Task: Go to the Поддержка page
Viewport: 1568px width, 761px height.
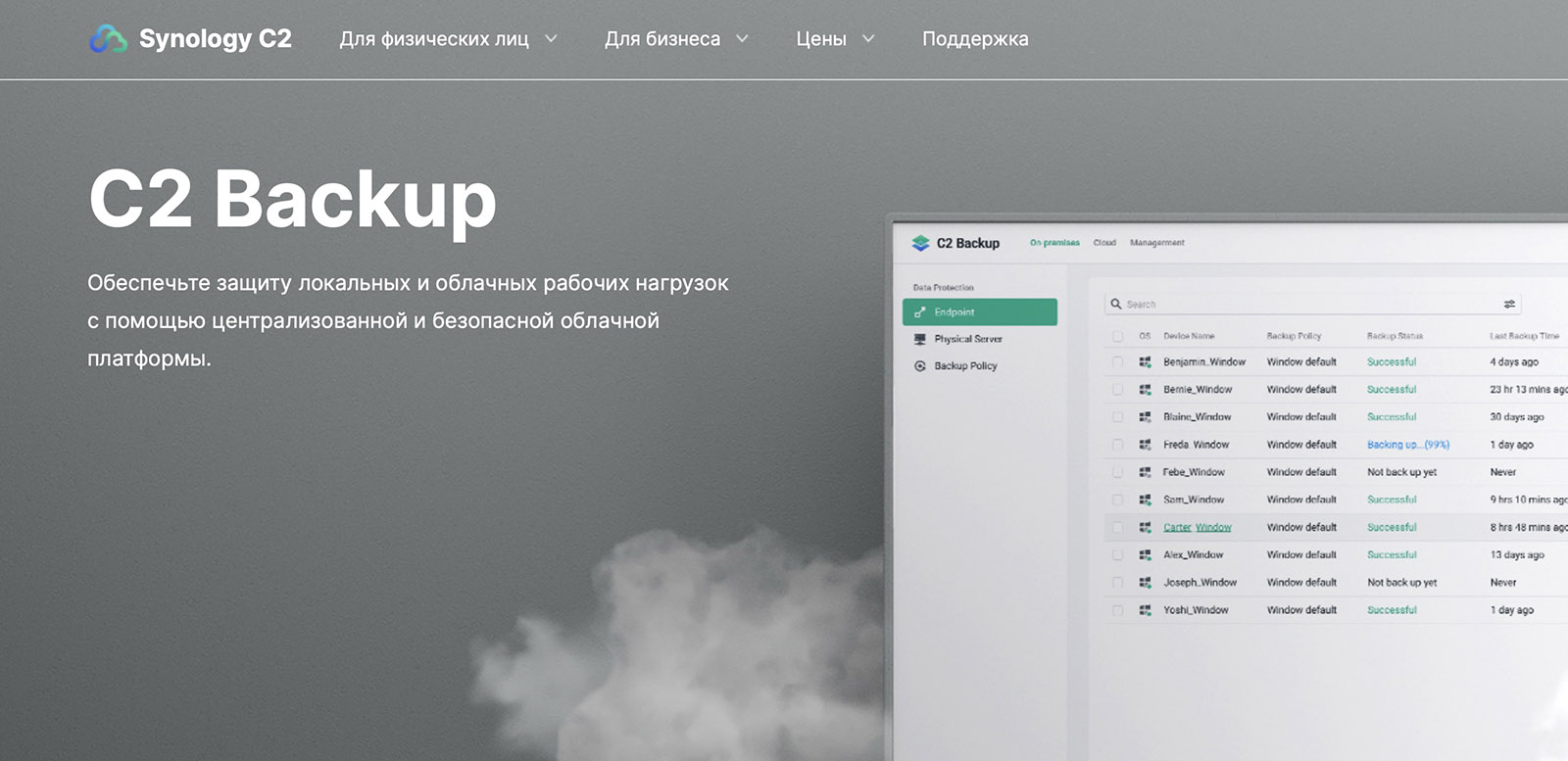Action: tap(975, 39)
